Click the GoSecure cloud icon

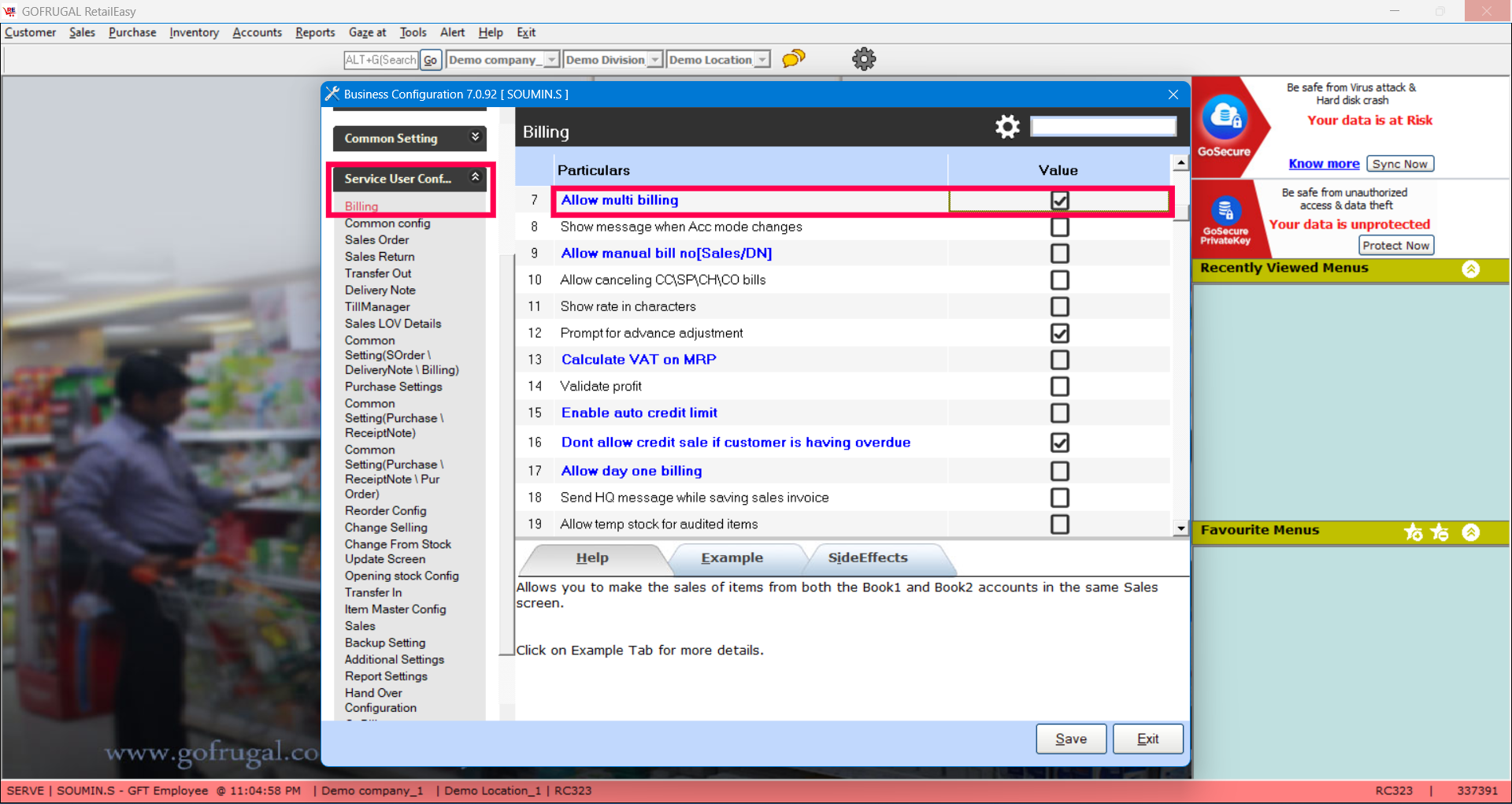[x=1225, y=117]
